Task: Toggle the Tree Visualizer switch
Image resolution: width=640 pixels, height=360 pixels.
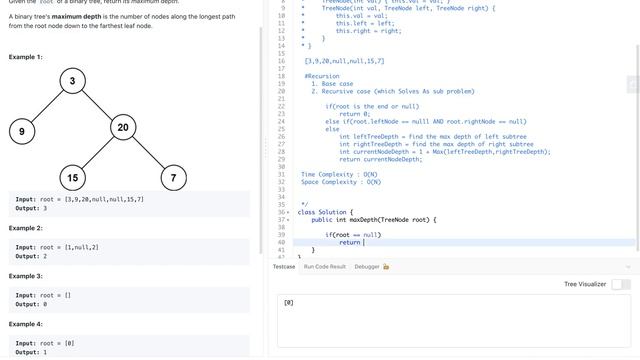Action: point(621,284)
